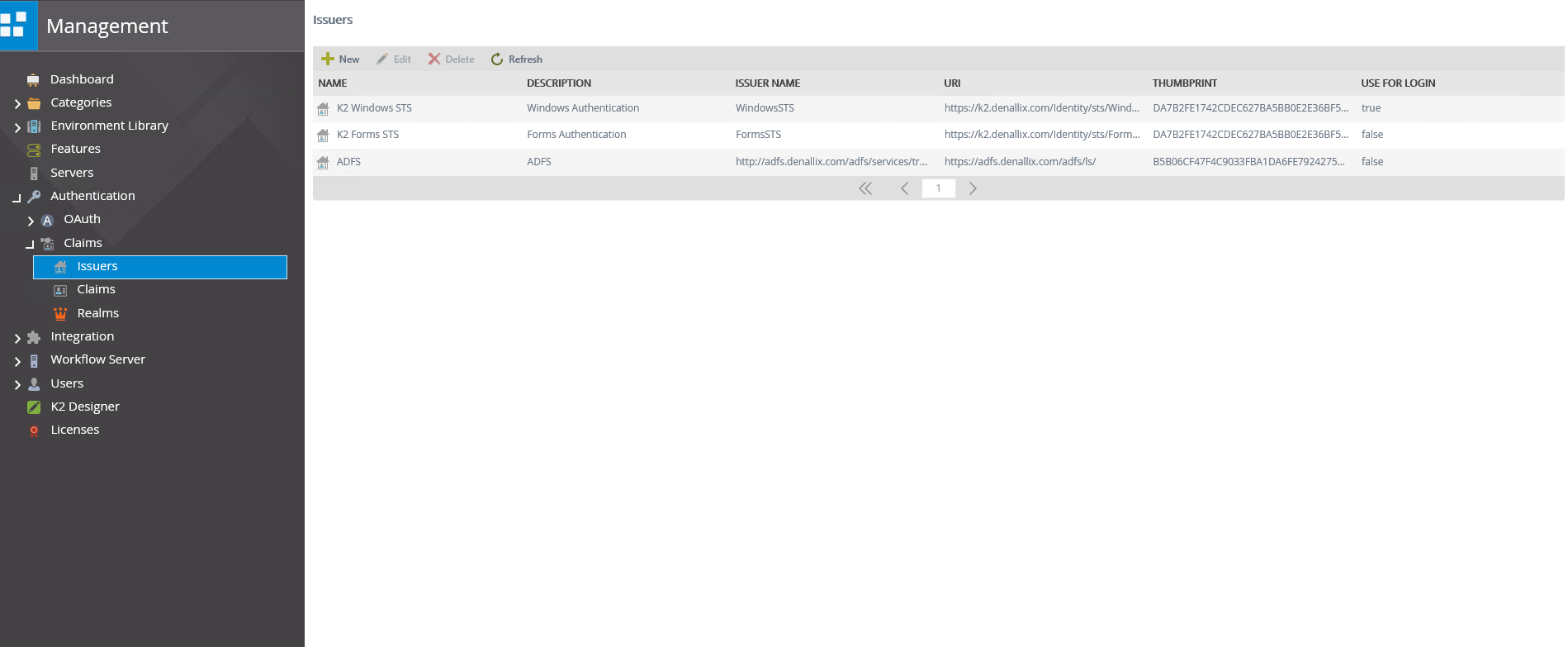Select the Issuers tree item label
The height and width of the screenshot is (647, 1568).
(97, 266)
